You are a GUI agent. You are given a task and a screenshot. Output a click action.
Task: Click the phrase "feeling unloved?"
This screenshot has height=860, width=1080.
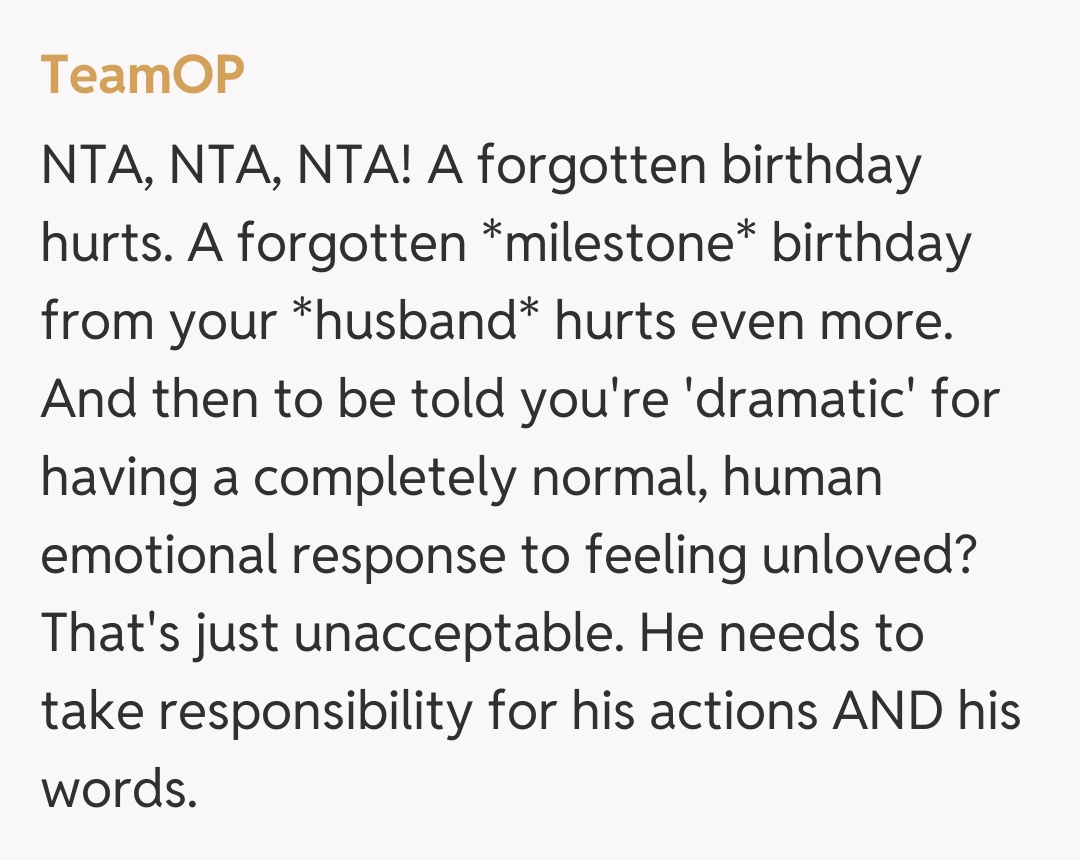pyautogui.click(x=780, y=556)
